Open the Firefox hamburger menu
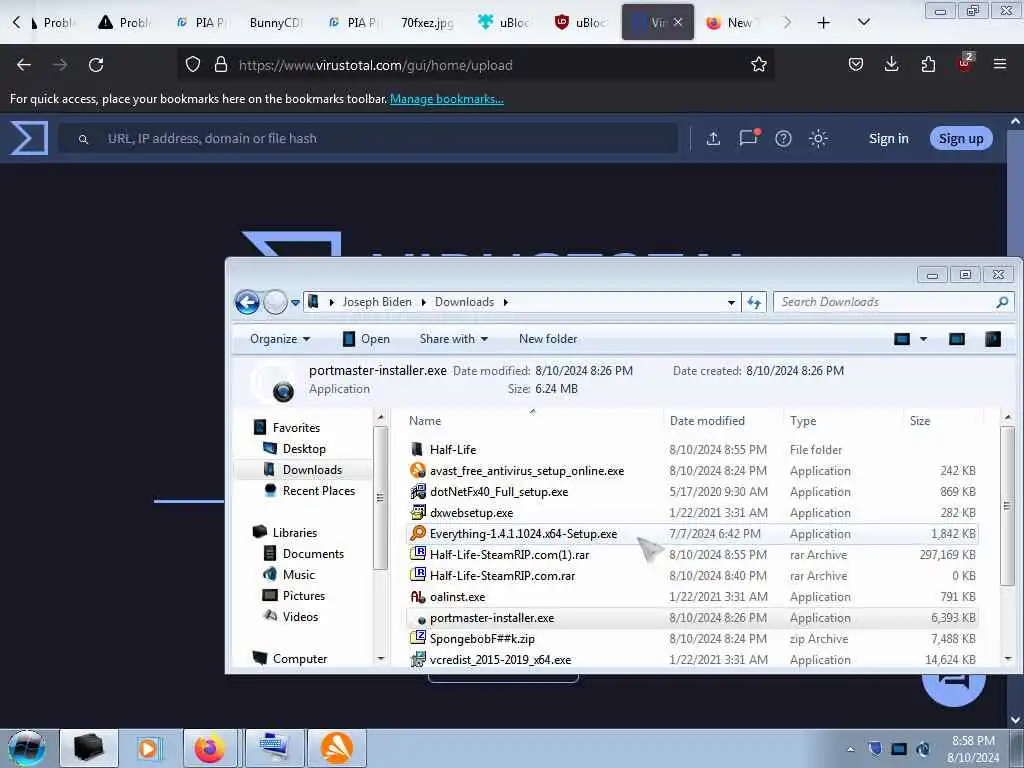1024x768 pixels. point(999,64)
